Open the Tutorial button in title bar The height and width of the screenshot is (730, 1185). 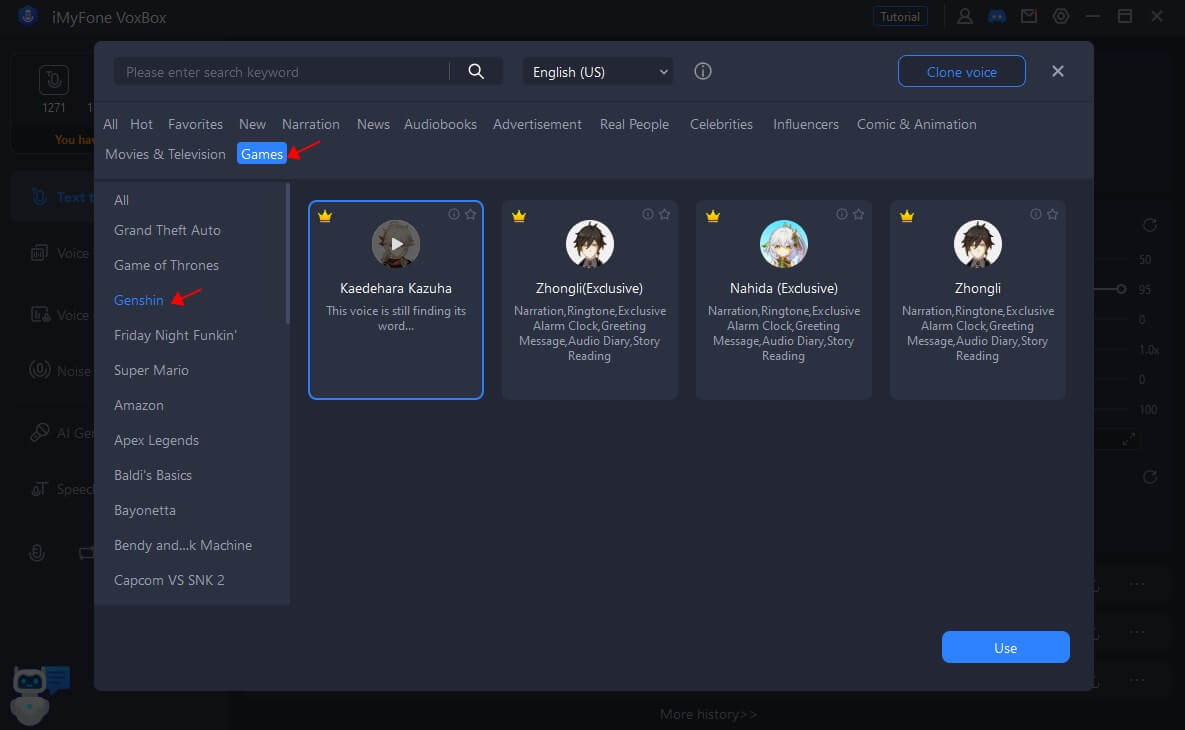click(x=900, y=17)
